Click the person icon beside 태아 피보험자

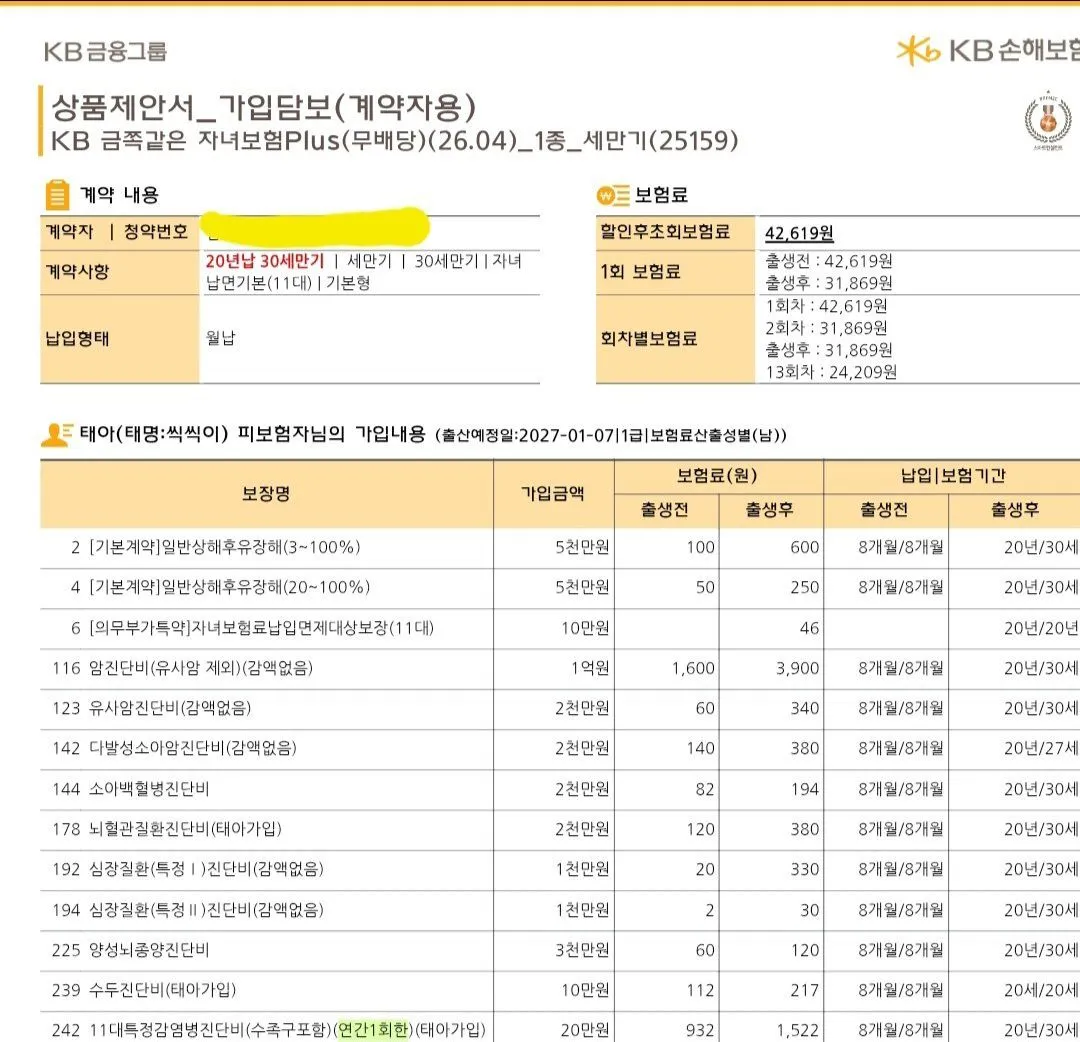(56, 435)
